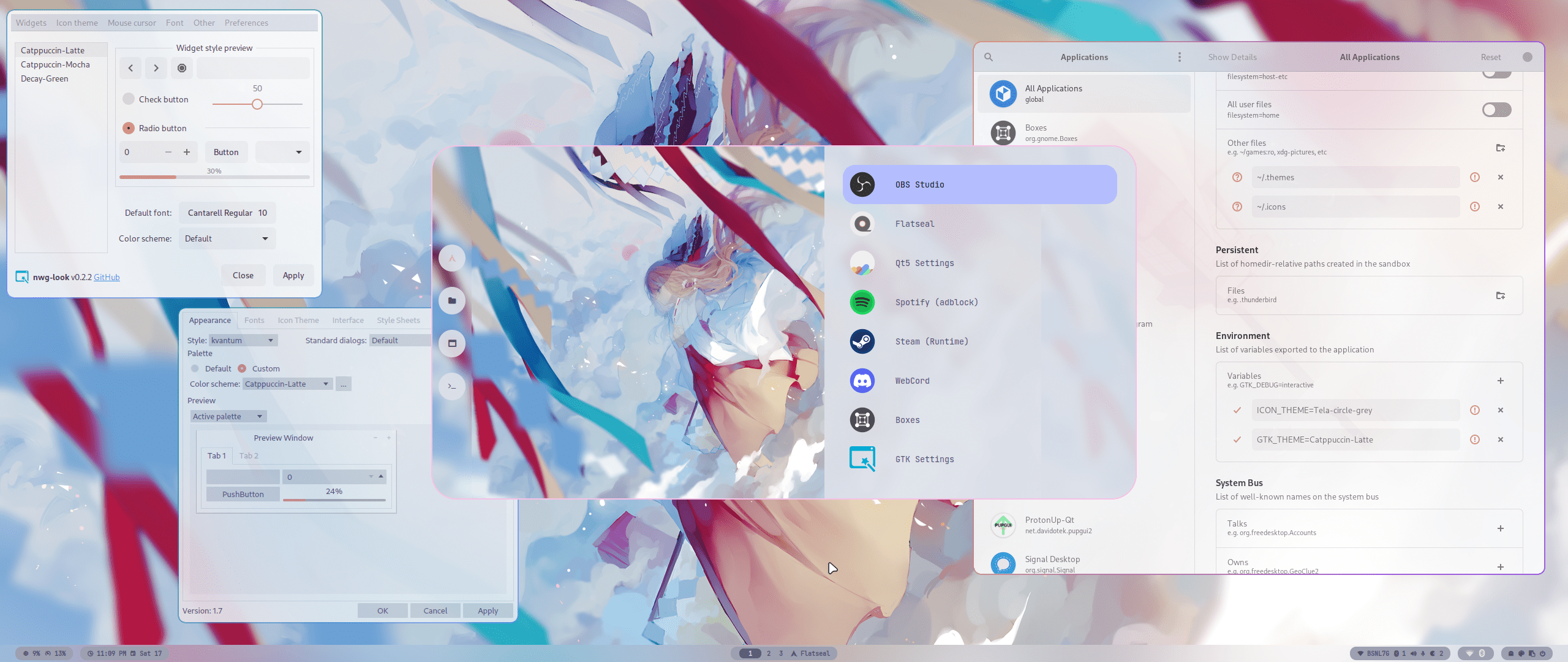Remove the ~/.themes path entry
Screen dimensions: 1568x662
[x=1501, y=177]
